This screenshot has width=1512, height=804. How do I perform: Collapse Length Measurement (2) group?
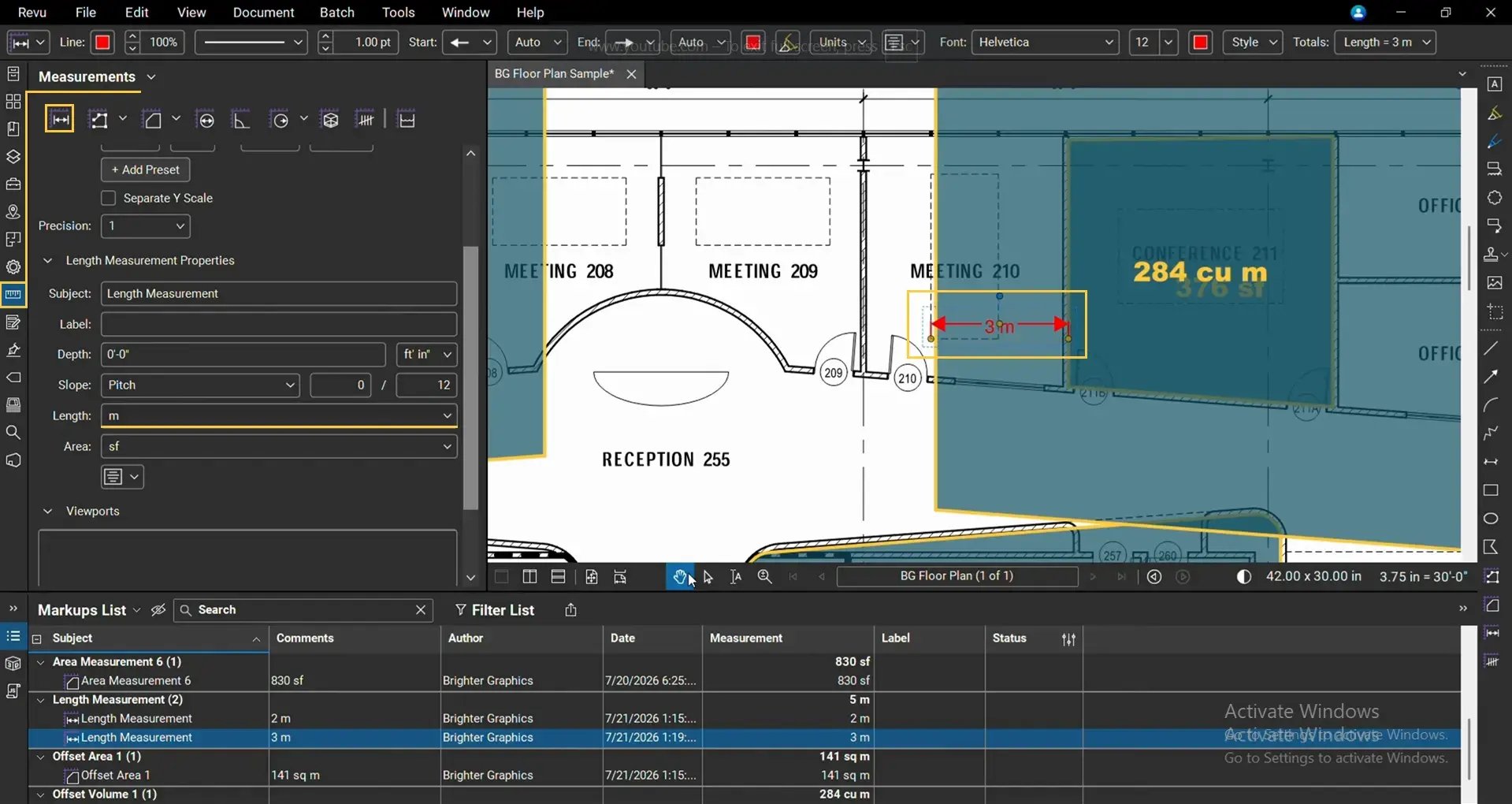(41, 699)
